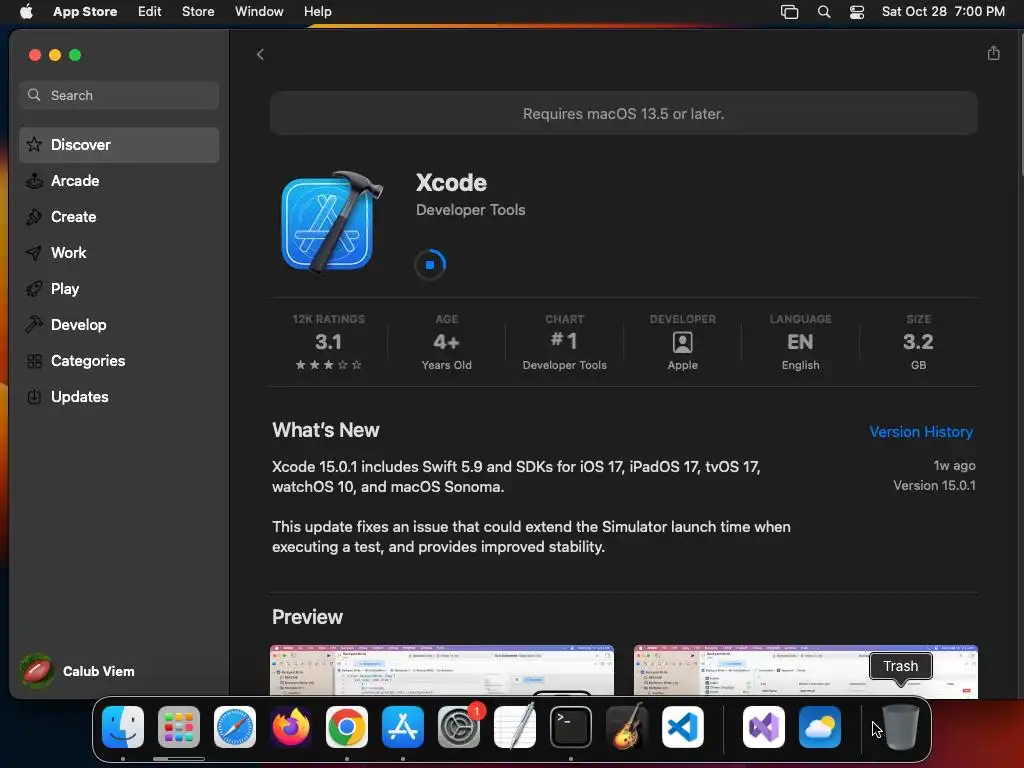Image resolution: width=1024 pixels, height=768 pixels.
Task: Open the Play category
Action: (x=119, y=289)
